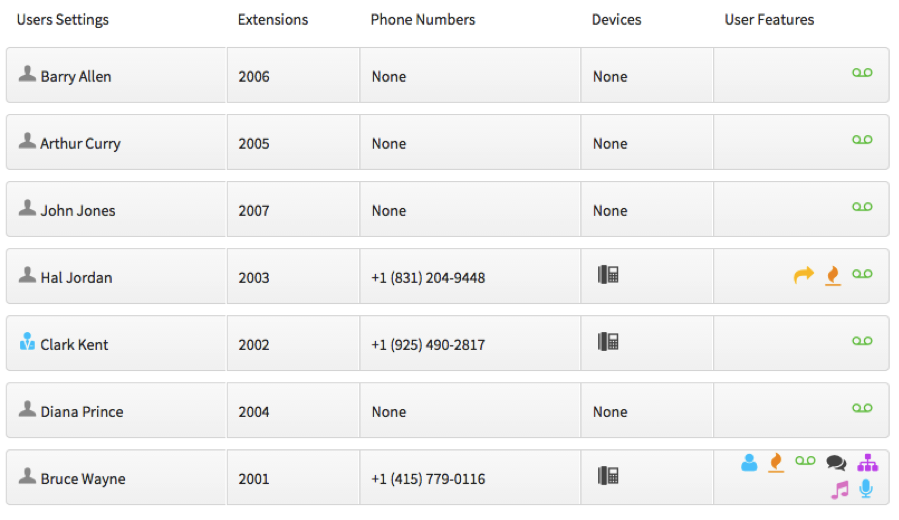
Task: Click Barry Allen's voicemail feature icon
Action: pyautogui.click(x=862, y=73)
